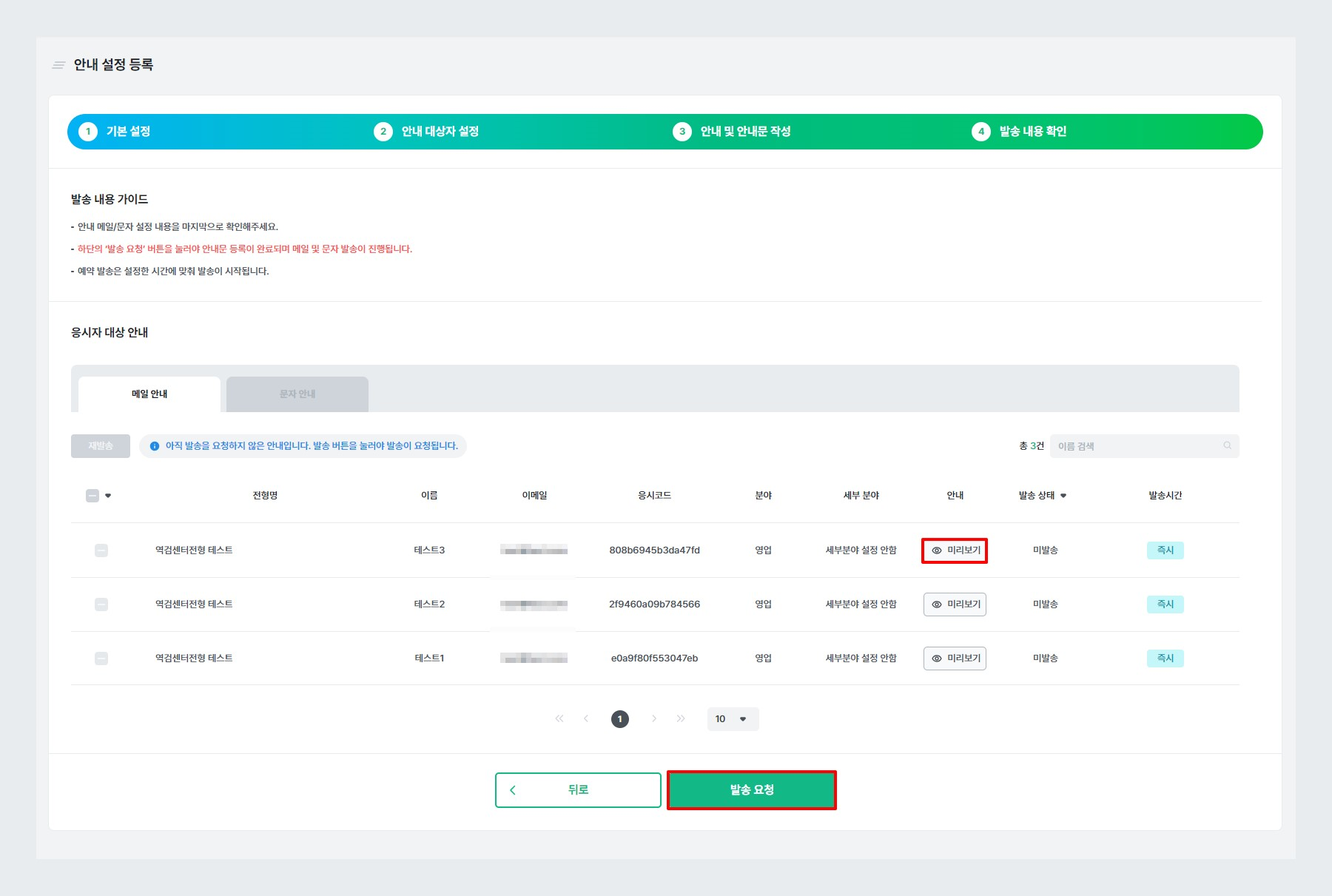This screenshot has height=896, width=1332.
Task: Jump to last page with the double-right arrow
Action: coord(681,718)
